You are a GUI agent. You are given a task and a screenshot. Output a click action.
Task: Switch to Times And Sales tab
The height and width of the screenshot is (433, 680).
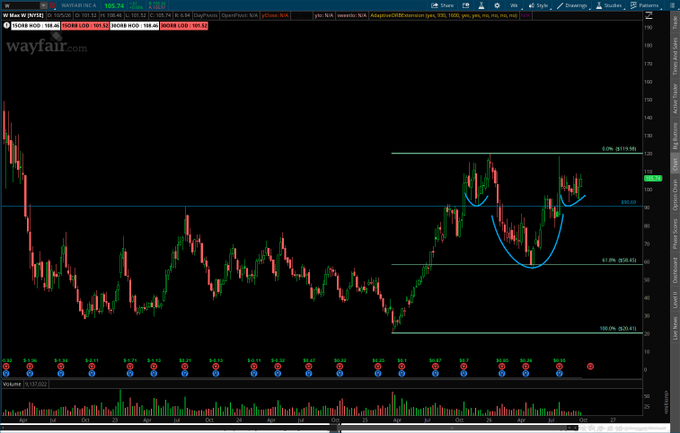click(x=675, y=56)
